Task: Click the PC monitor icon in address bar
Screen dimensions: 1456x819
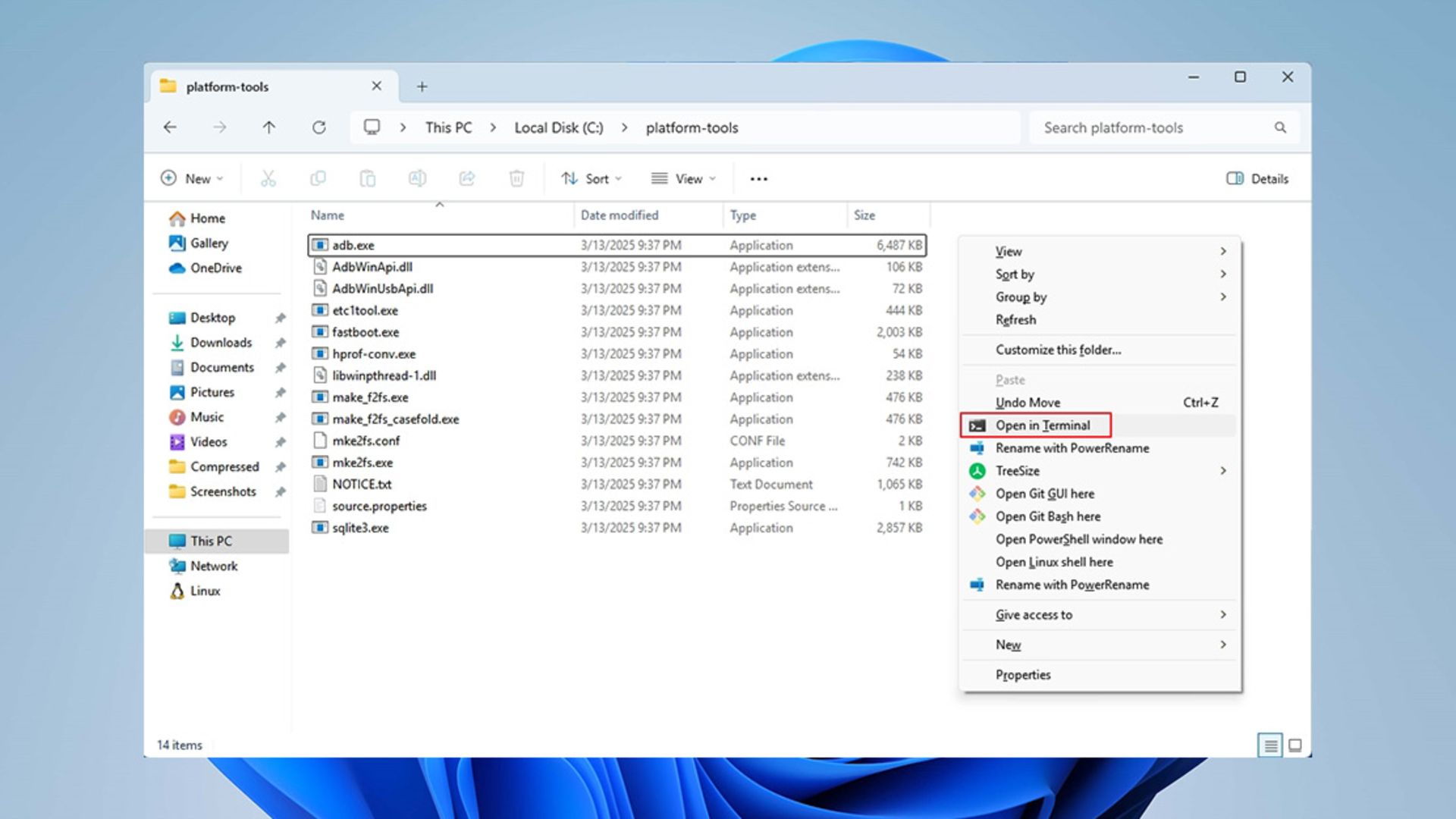Action: pyautogui.click(x=372, y=127)
